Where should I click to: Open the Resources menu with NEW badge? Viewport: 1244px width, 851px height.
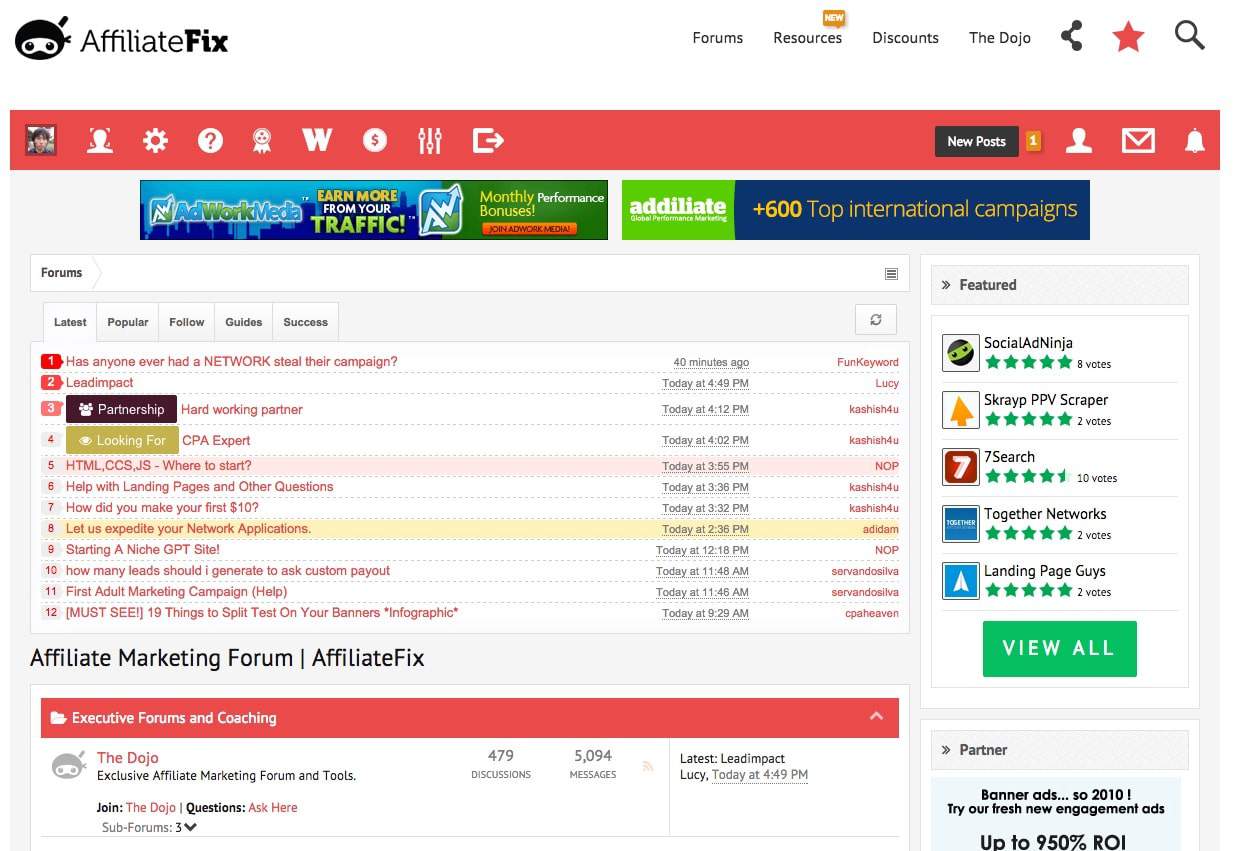click(x=807, y=38)
